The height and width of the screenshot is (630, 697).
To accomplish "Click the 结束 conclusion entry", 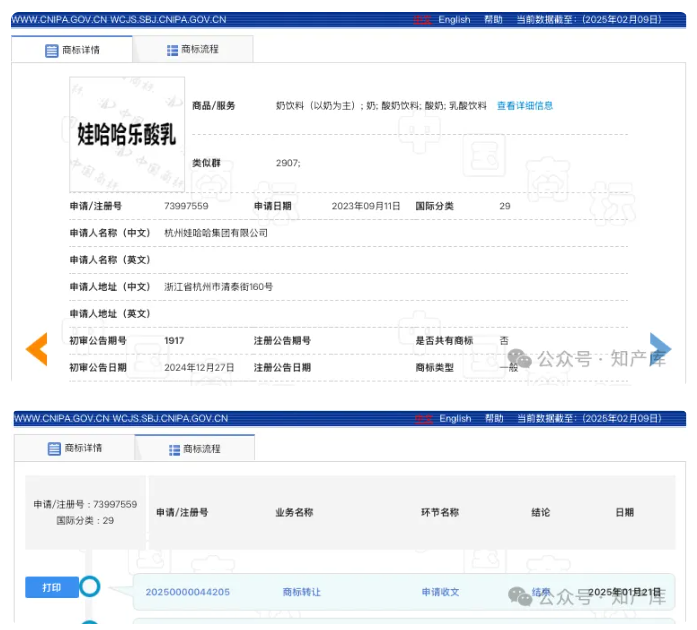I will pyautogui.click(x=541, y=592).
